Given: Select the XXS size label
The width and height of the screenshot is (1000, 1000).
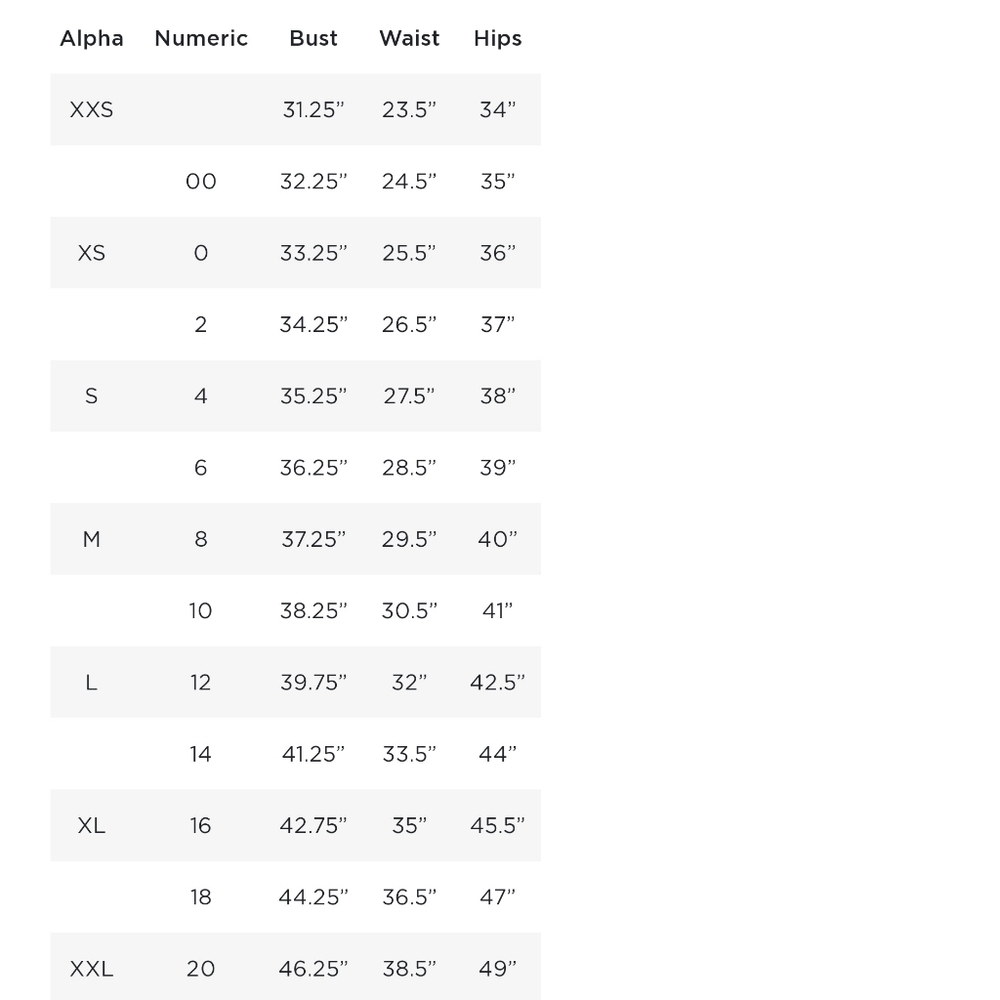Looking at the screenshot, I should click(x=91, y=110).
